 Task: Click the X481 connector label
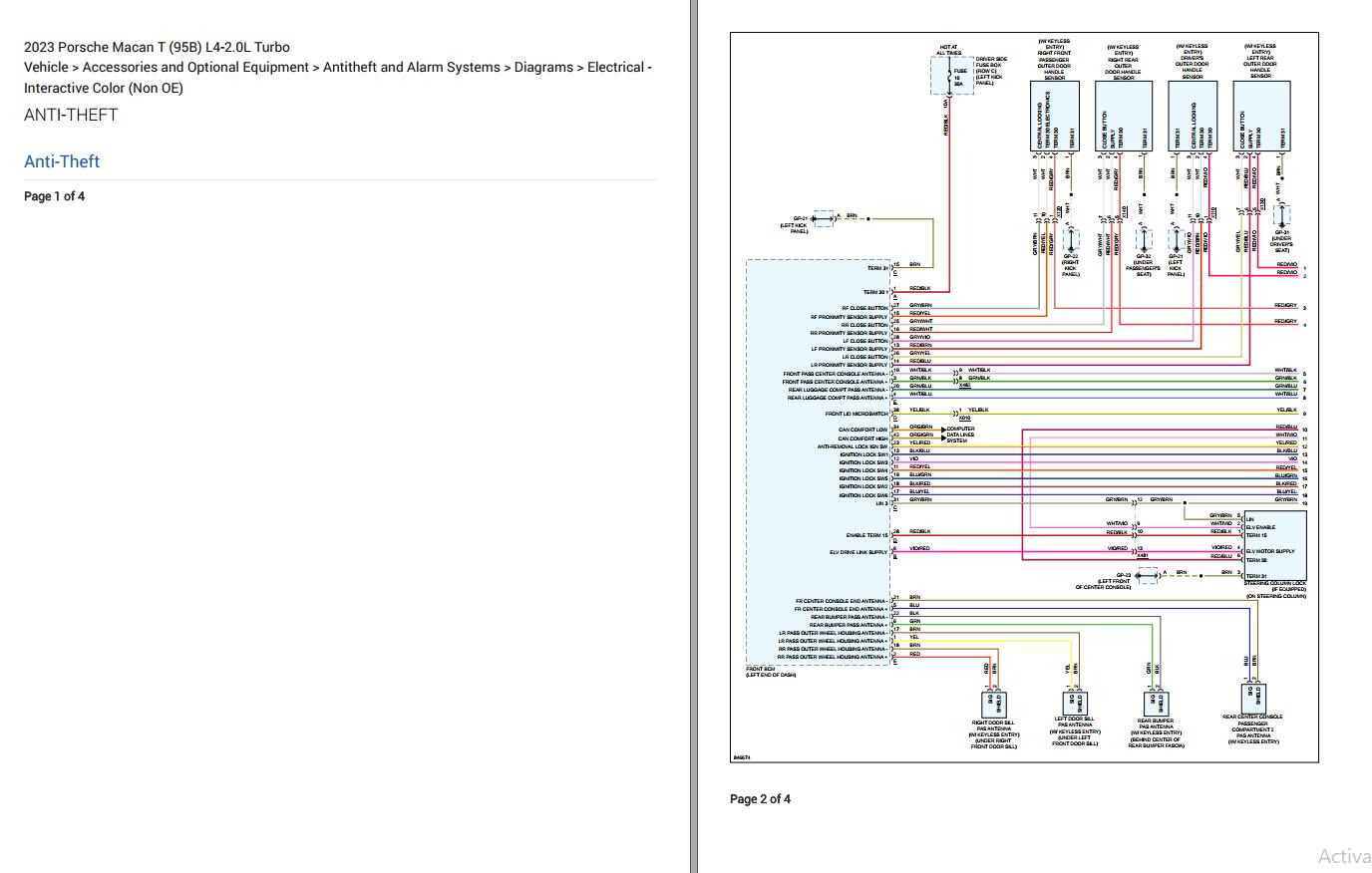tap(1143, 556)
